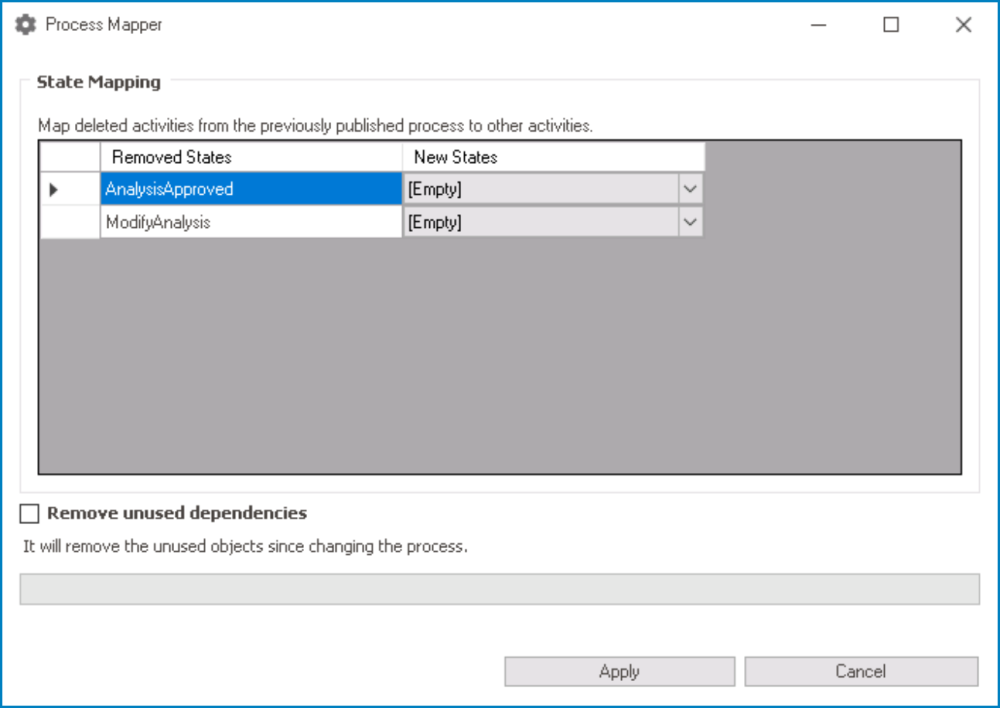Select the ModifyAnalysis removed state cell

250,222
